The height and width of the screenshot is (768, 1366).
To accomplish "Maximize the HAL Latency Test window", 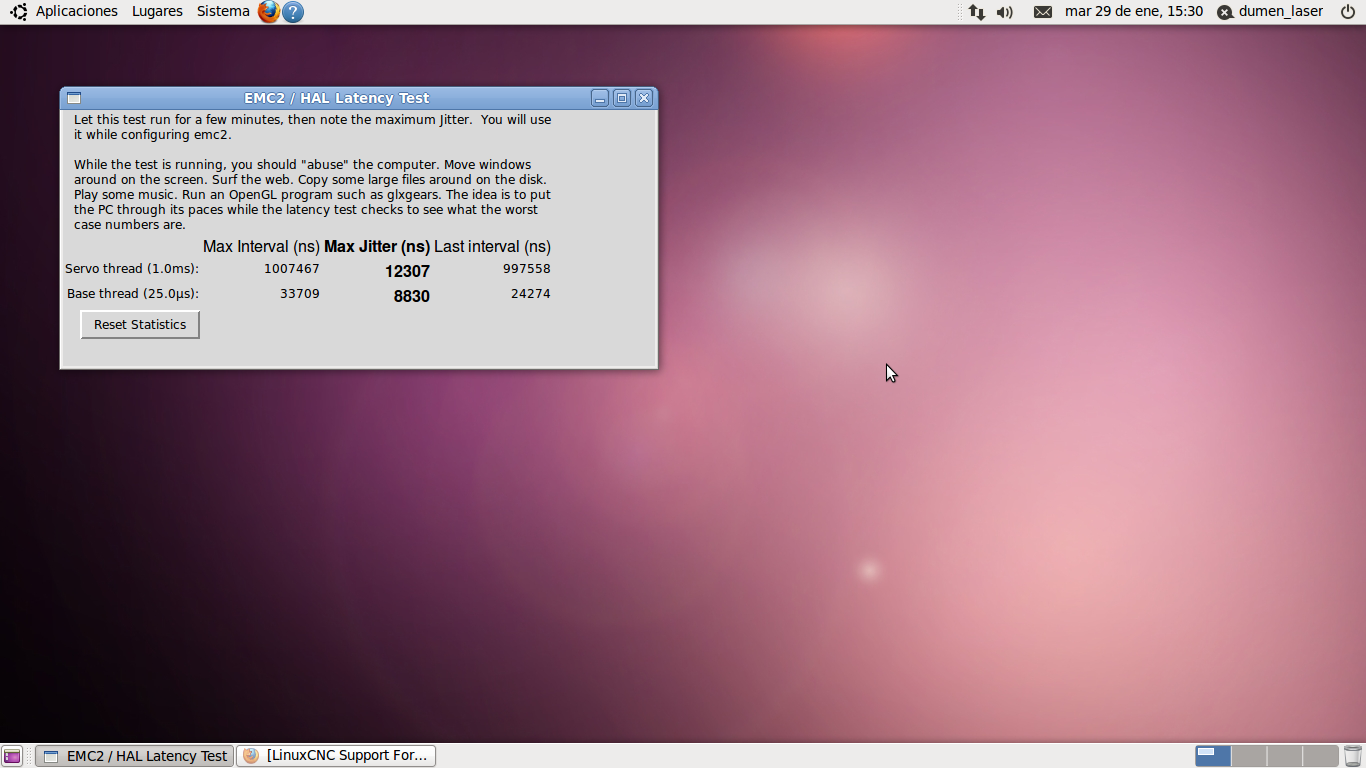I will click(622, 98).
